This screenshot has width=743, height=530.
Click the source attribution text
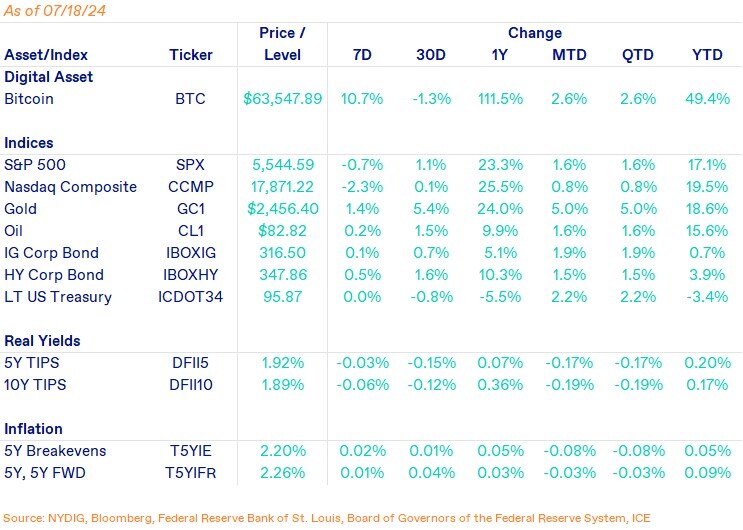pos(326,518)
